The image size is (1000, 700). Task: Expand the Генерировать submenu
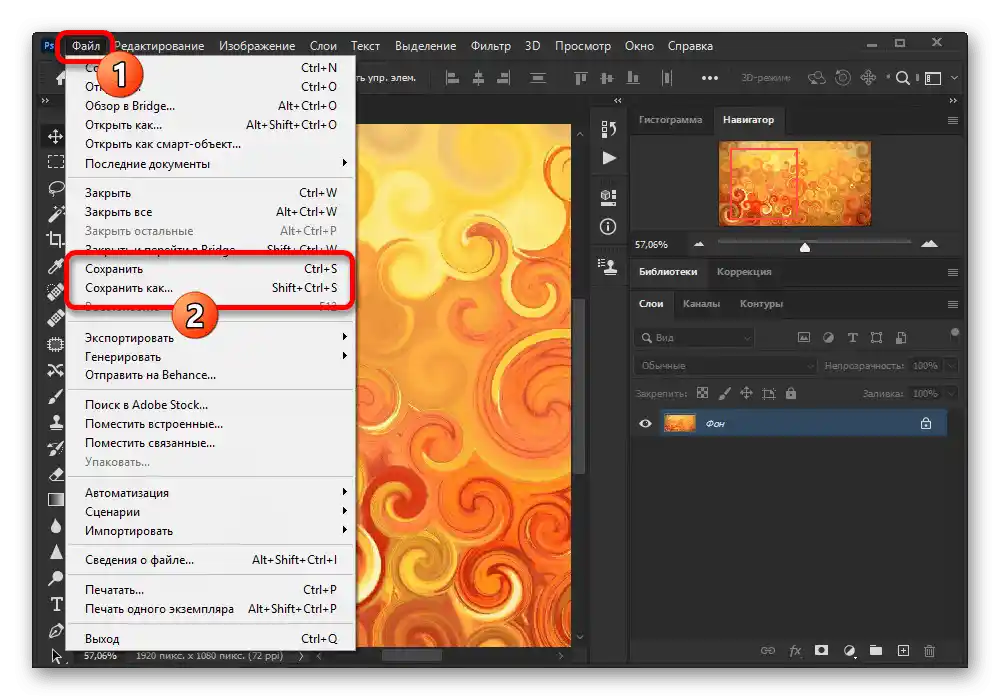(210, 357)
